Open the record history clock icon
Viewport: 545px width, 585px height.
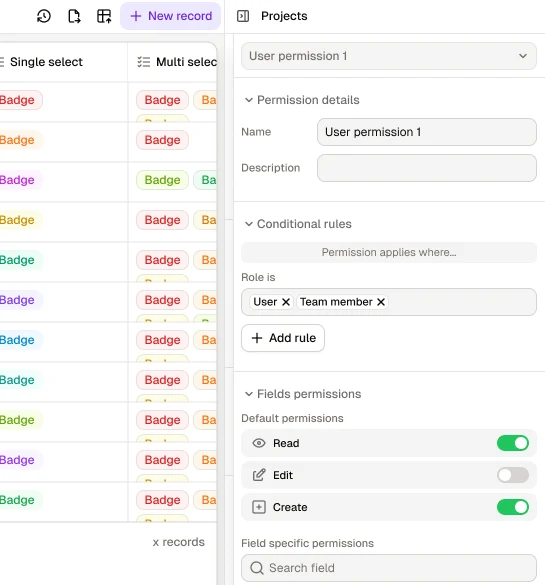(44, 16)
